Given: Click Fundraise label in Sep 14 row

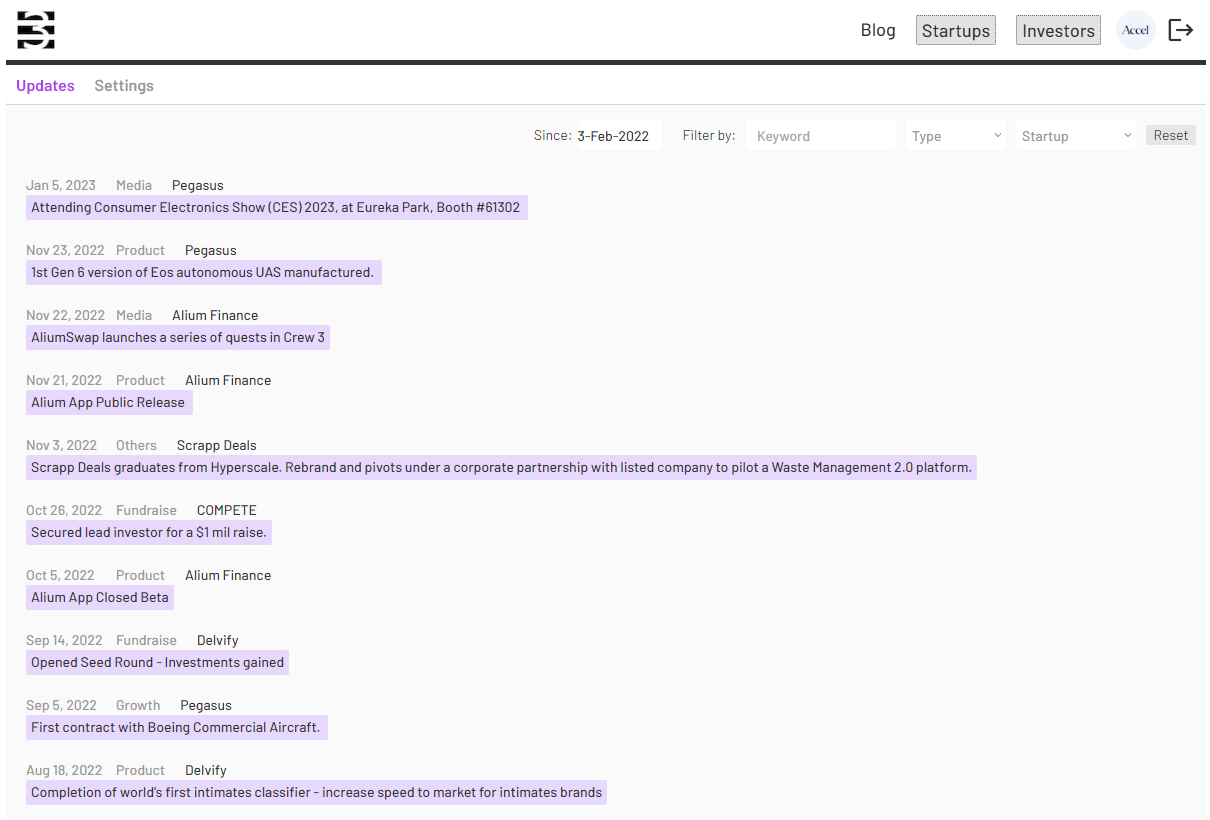Looking at the screenshot, I should [146, 641].
